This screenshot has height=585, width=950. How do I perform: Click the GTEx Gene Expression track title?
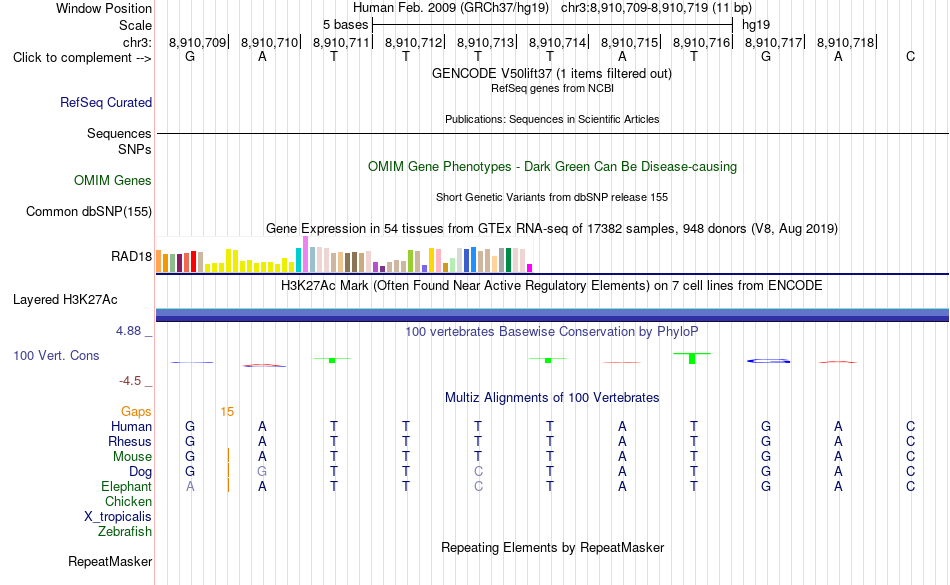click(551, 228)
